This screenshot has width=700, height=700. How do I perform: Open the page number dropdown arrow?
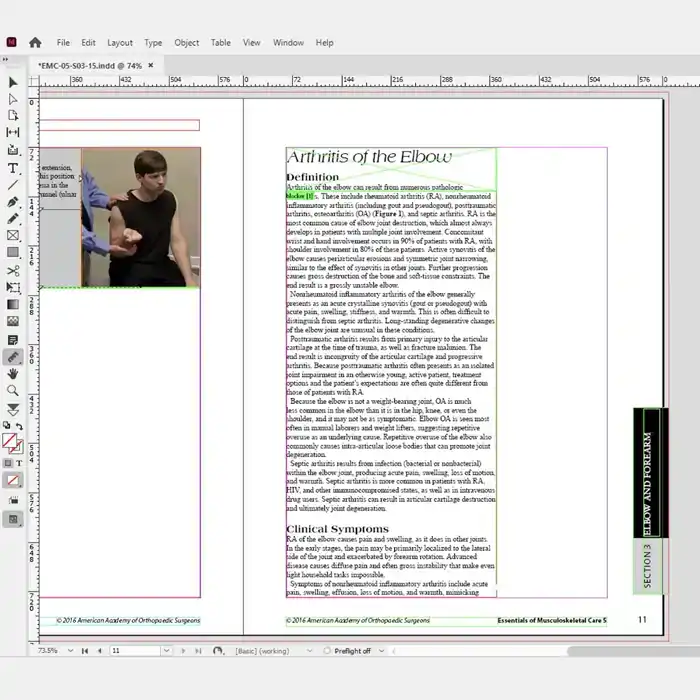166,651
